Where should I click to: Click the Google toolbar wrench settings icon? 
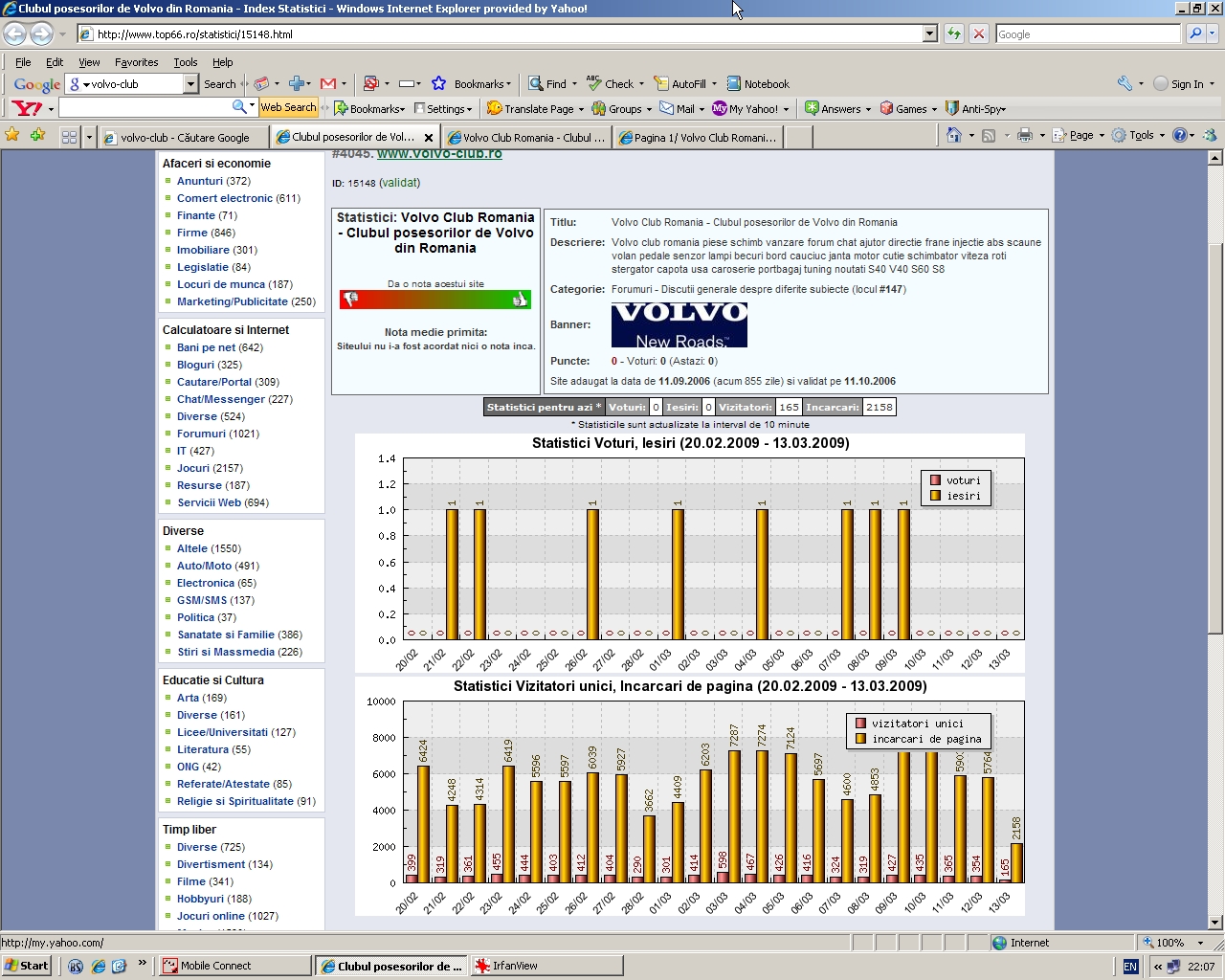(1125, 84)
